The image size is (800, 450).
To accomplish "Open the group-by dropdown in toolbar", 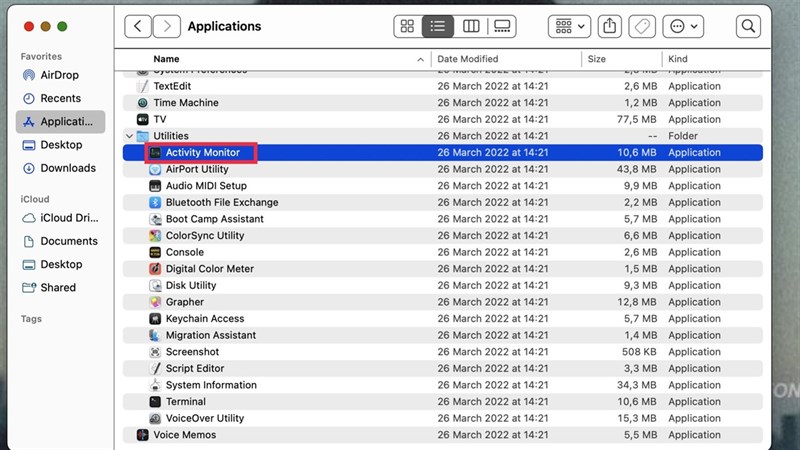I will click(569, 26).
